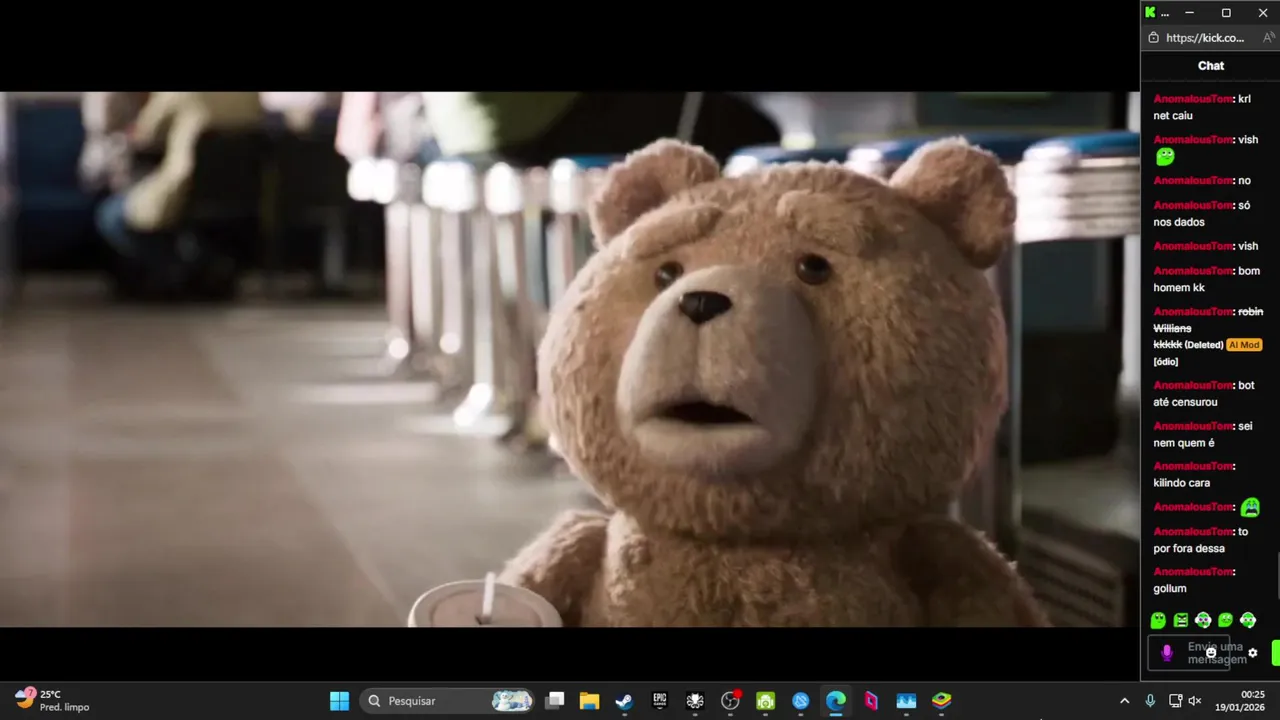Open the Microsoft Edge taskbar icon
Viewport: 1280px width, 720px height.
point(835,701)
